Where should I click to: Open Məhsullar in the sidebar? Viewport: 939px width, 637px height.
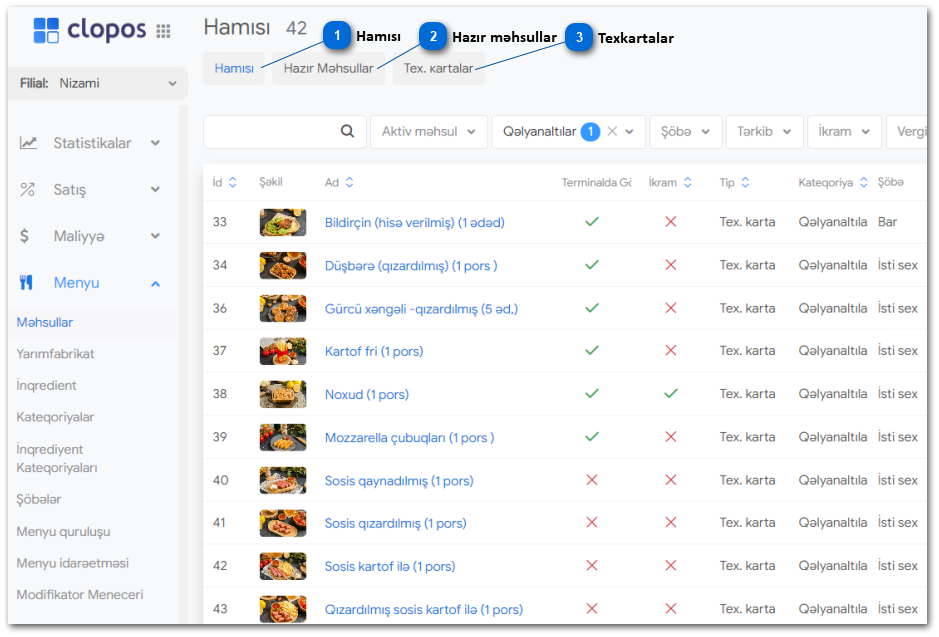[45, 323]
